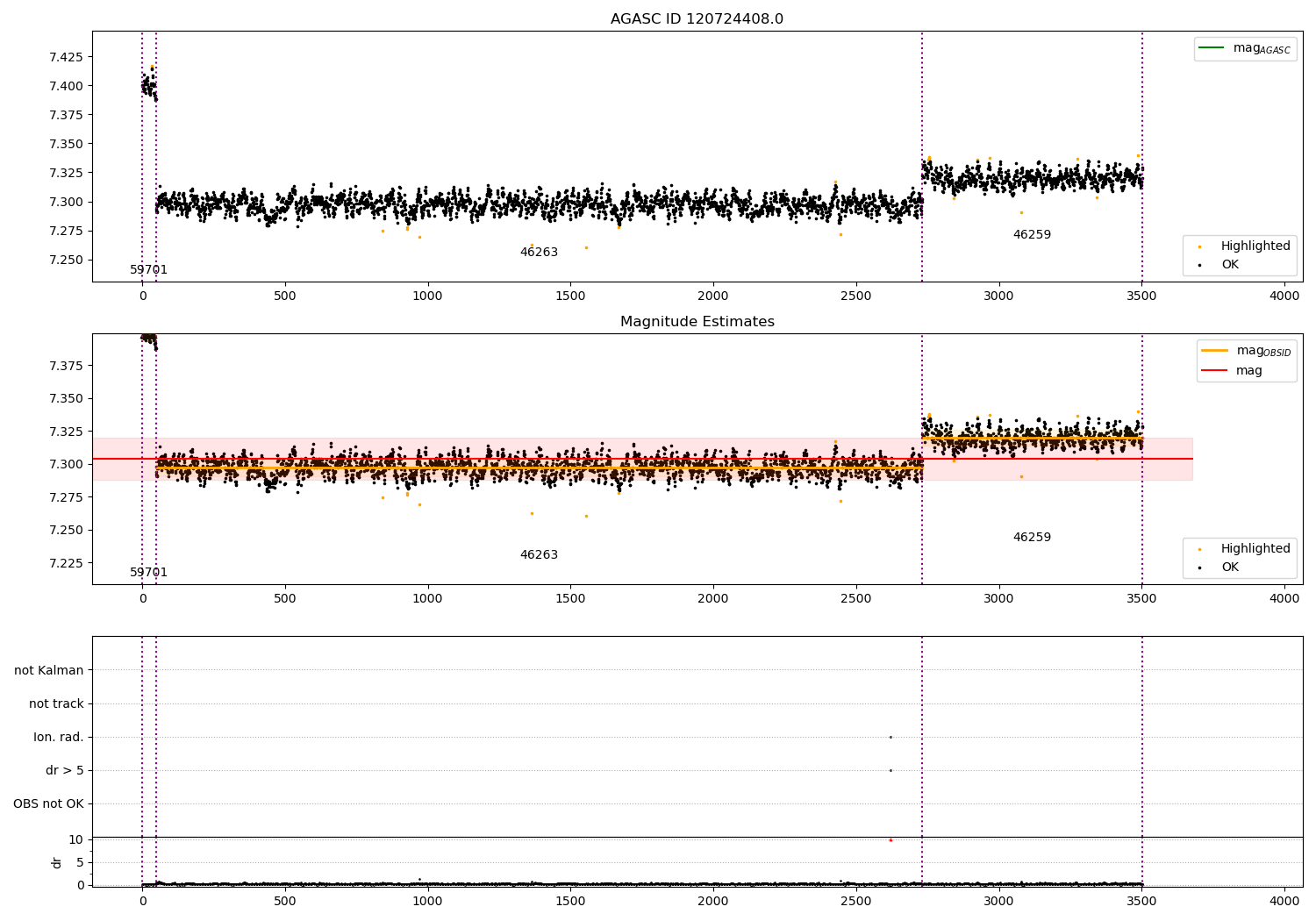This screenshot has width=1316, height=921.
Task: Click the red triangle marker in dr plot
Action: point(890,839)
